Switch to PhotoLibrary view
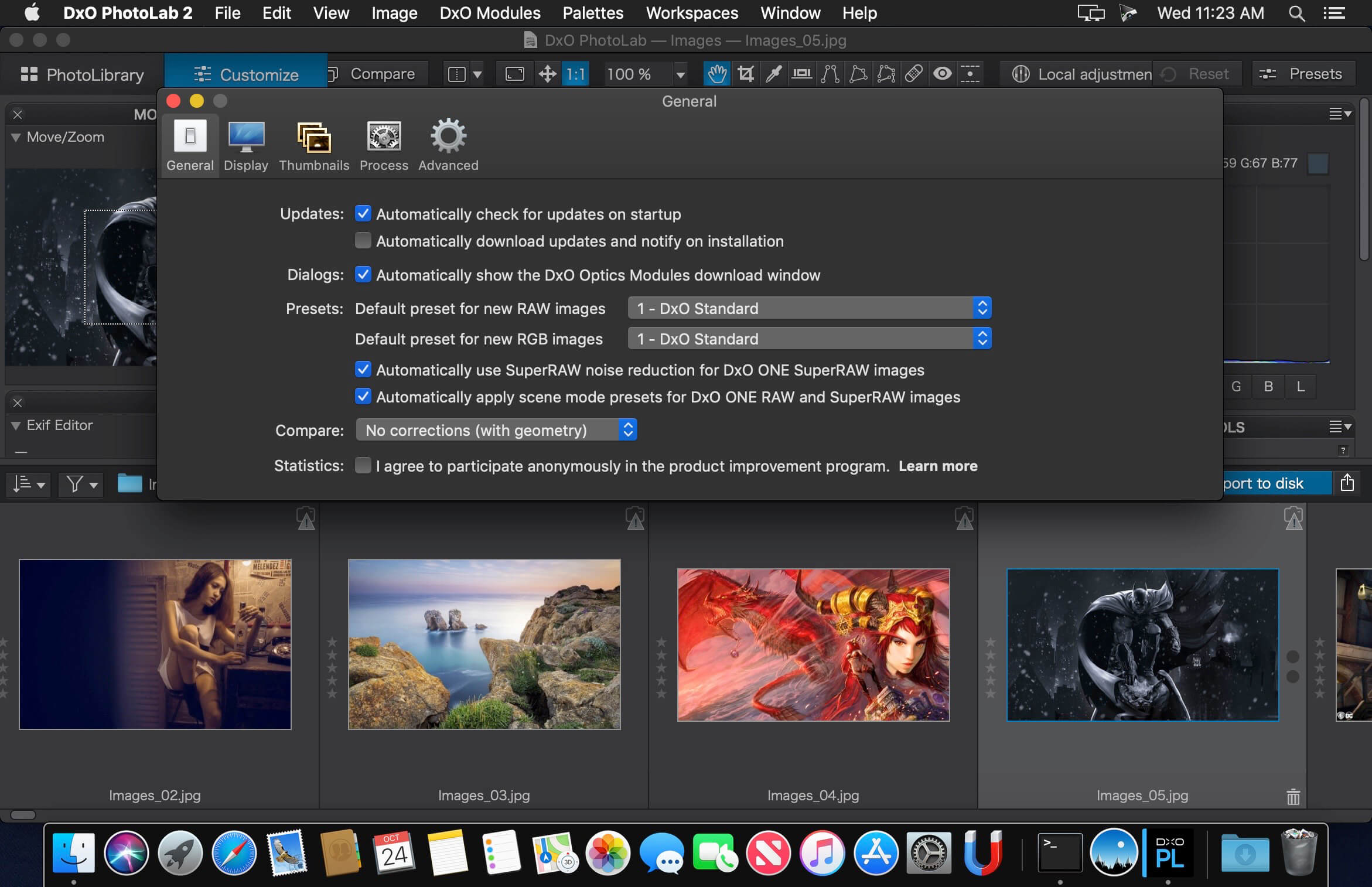Image resolution: width=1372 pixels, height=887 pixels. click(x=82, y=74)
